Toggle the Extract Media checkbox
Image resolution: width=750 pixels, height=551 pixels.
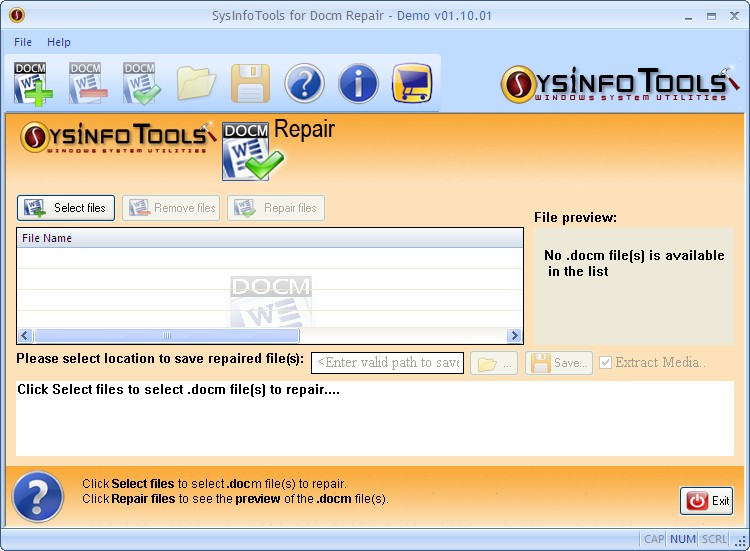tap(605, 362)
